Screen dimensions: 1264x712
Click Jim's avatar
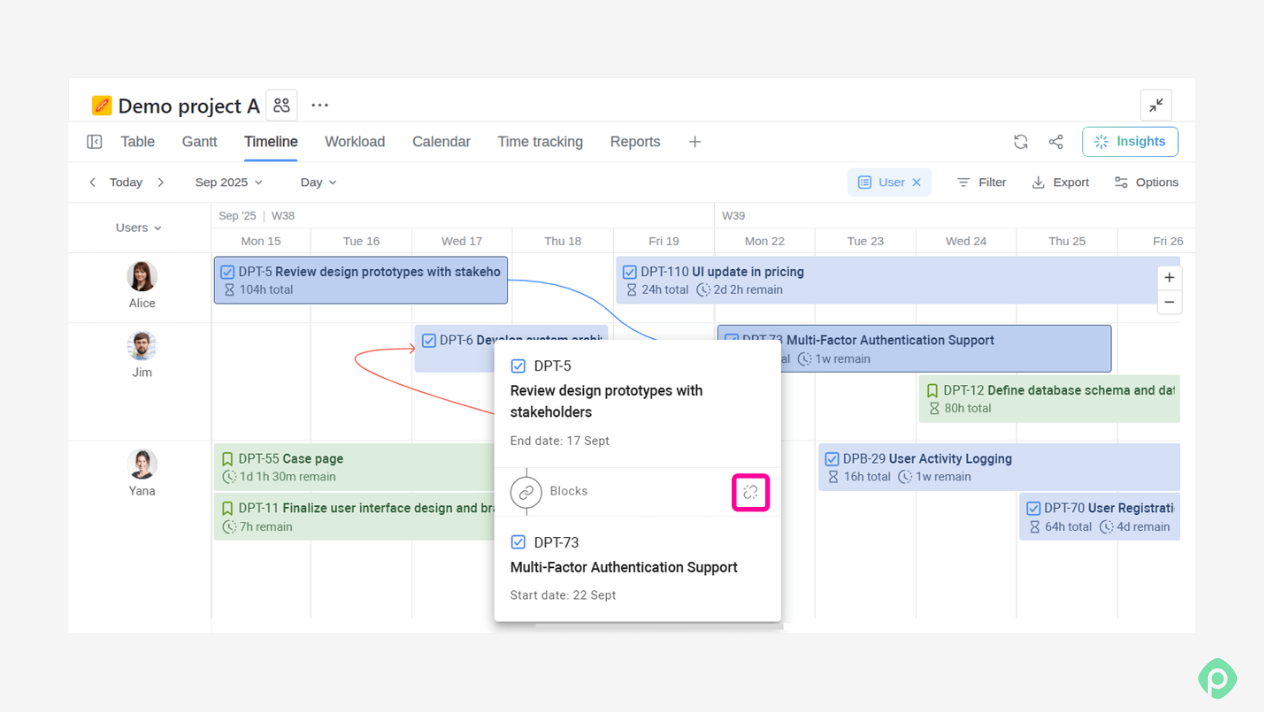pos(142,346)
